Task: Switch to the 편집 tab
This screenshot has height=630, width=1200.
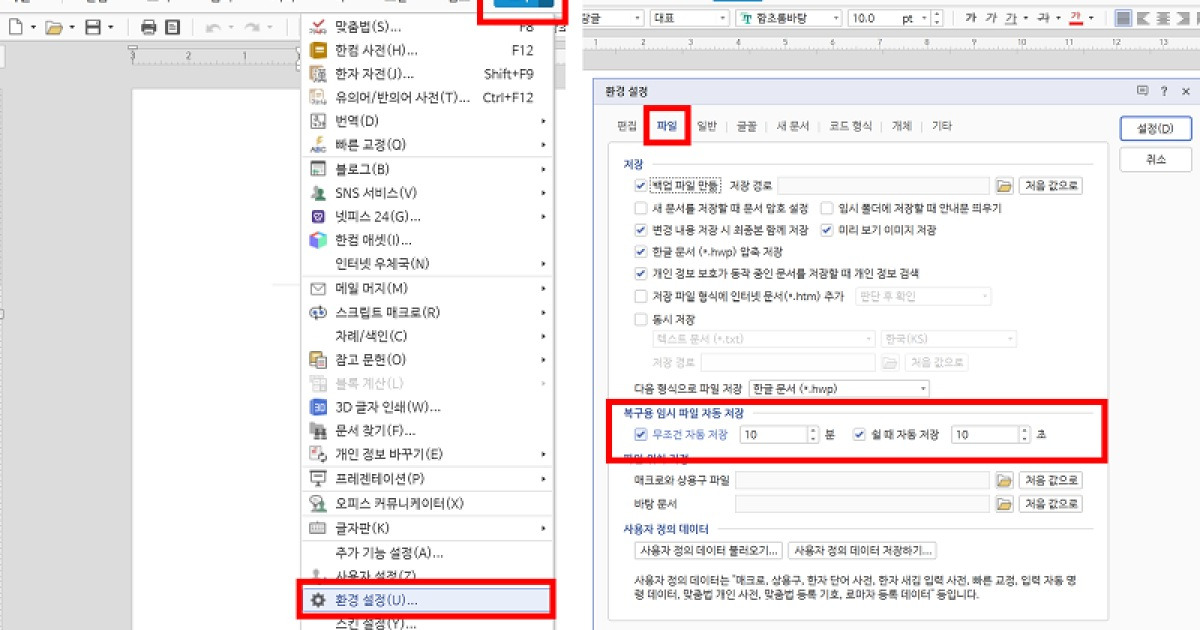Action: pos(627,126)
